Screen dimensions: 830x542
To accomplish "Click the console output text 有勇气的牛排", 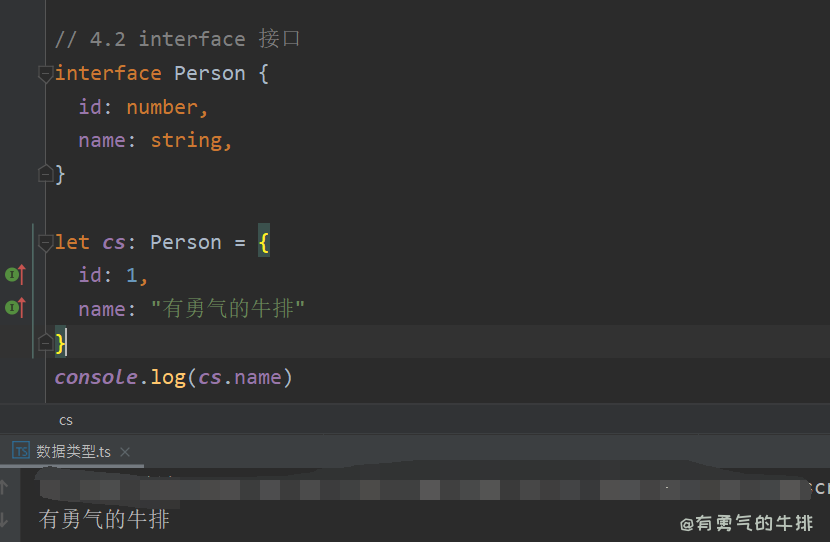I will (104, 519).
